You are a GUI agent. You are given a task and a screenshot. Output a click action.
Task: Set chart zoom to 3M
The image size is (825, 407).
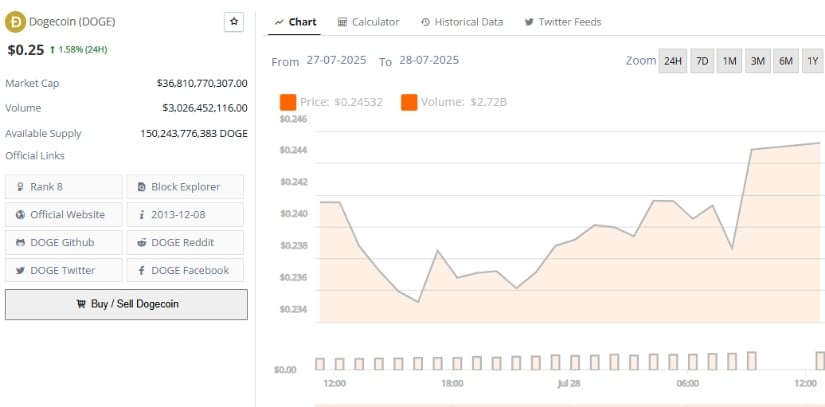[x=758, y=61]
